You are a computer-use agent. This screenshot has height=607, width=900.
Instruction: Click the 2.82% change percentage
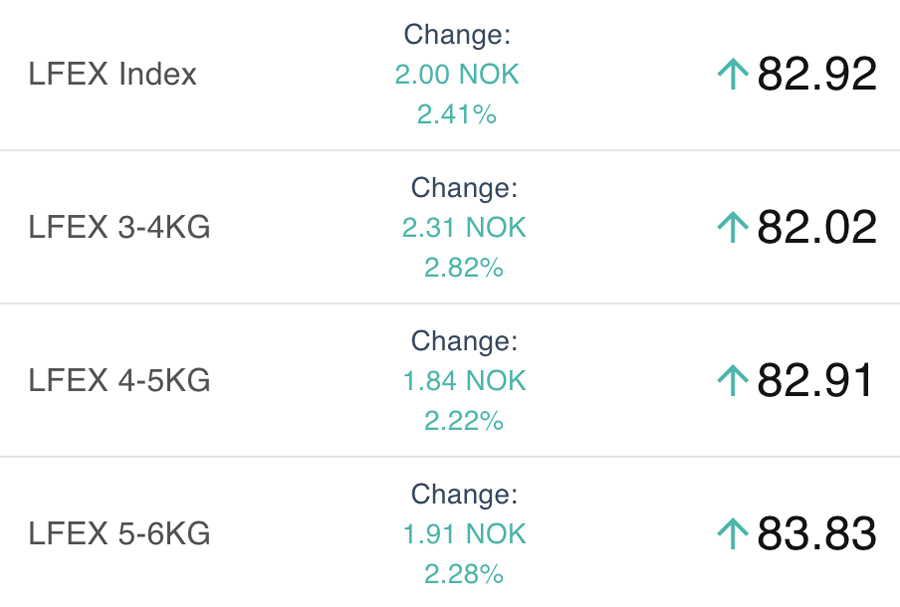(x=464, y=268)
